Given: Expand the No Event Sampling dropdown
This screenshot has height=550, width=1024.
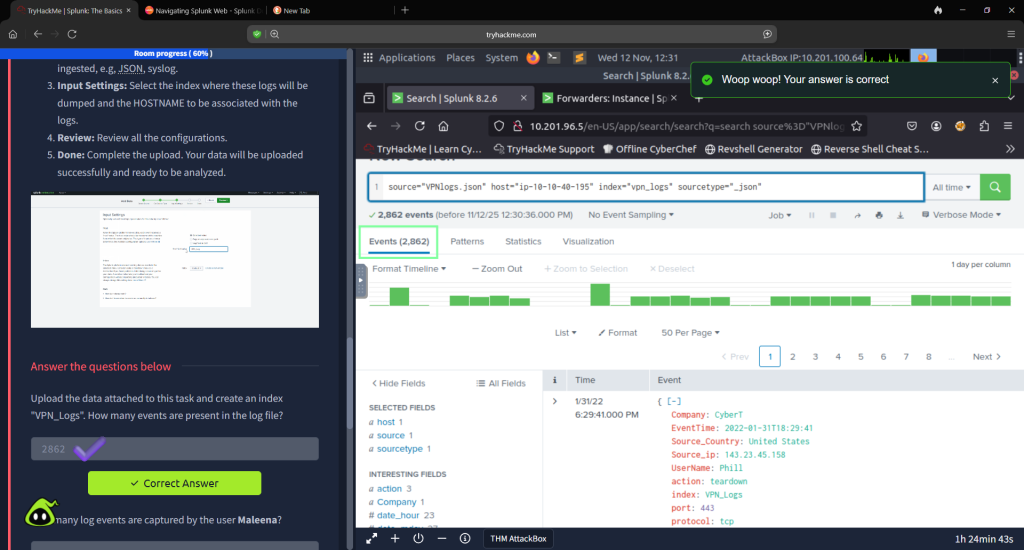Looking at the screenshot, I should click(x=630, y=215).
